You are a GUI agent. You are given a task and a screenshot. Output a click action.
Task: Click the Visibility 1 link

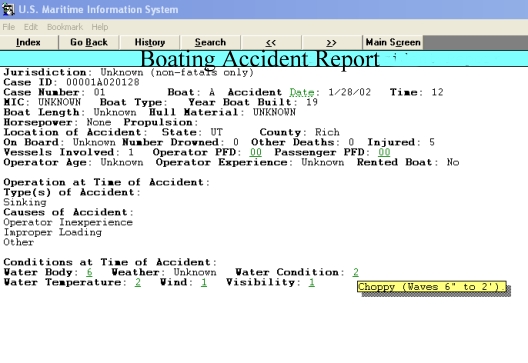[312, 282]
